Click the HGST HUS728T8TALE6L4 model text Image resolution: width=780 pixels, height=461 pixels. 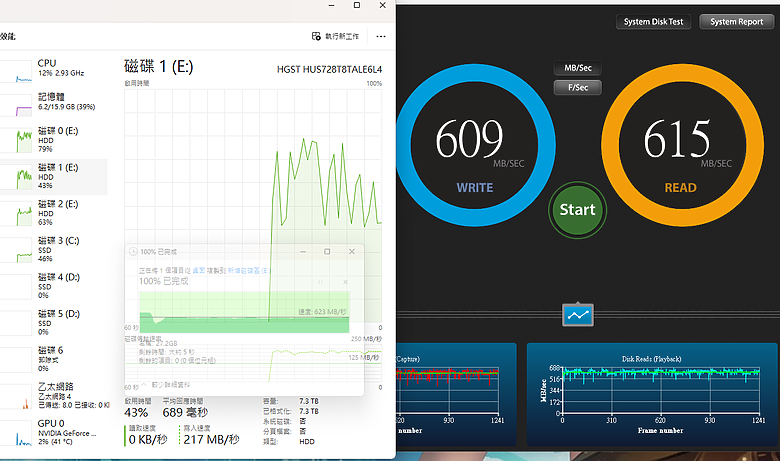tap(329, 70)
